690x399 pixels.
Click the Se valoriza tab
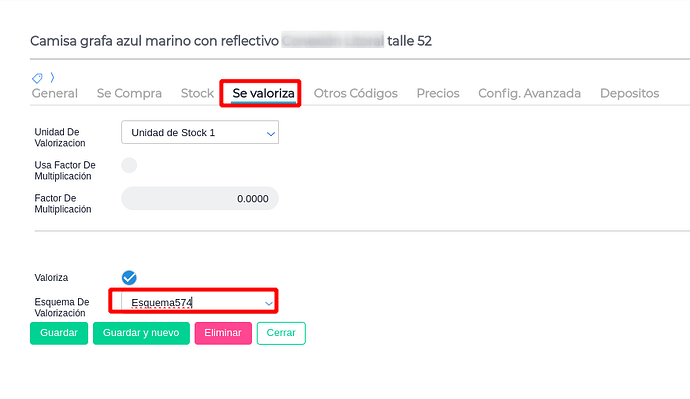264,93
